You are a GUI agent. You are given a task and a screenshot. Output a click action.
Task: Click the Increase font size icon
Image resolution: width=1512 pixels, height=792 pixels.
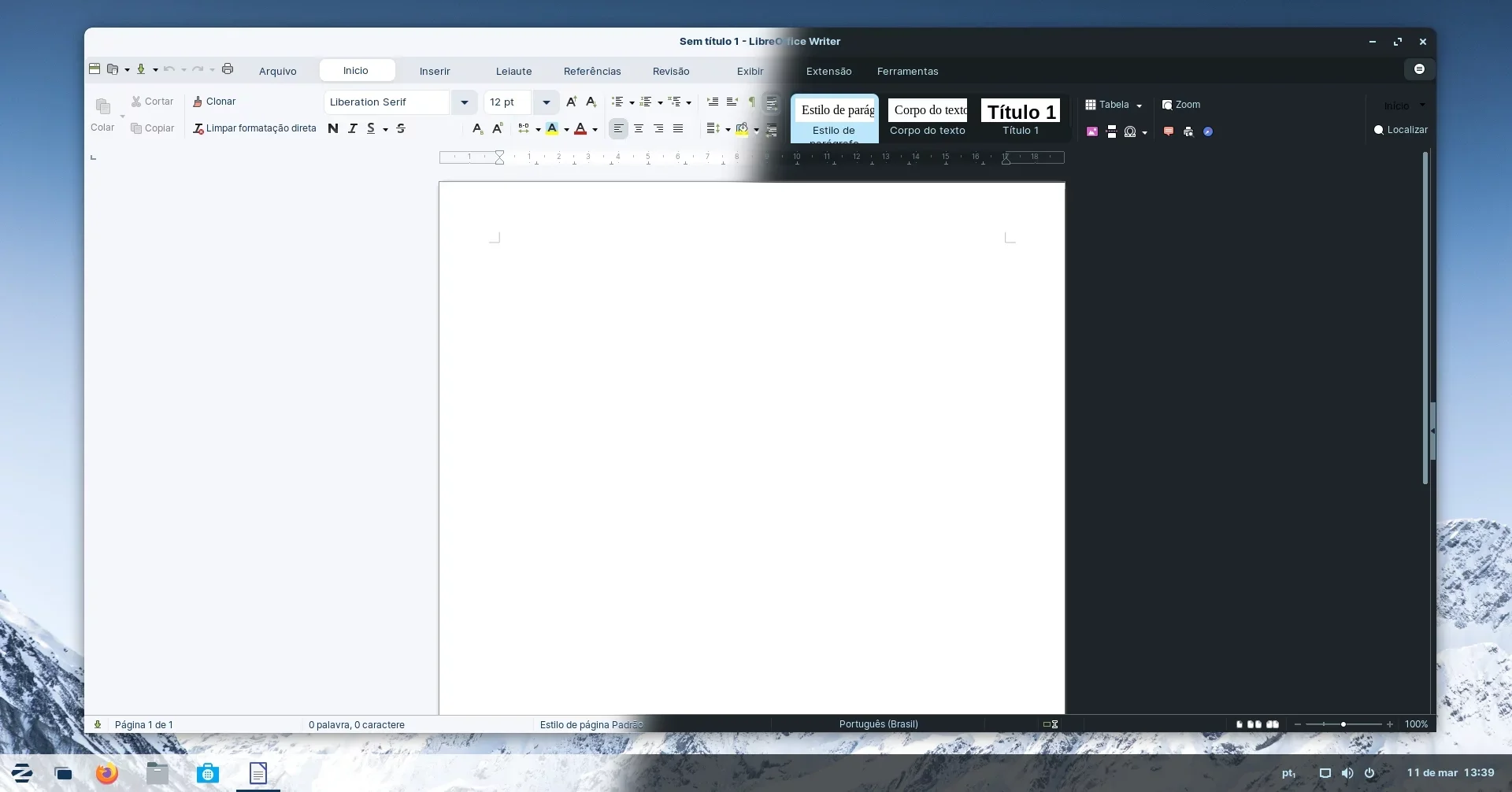click(572, 102)
